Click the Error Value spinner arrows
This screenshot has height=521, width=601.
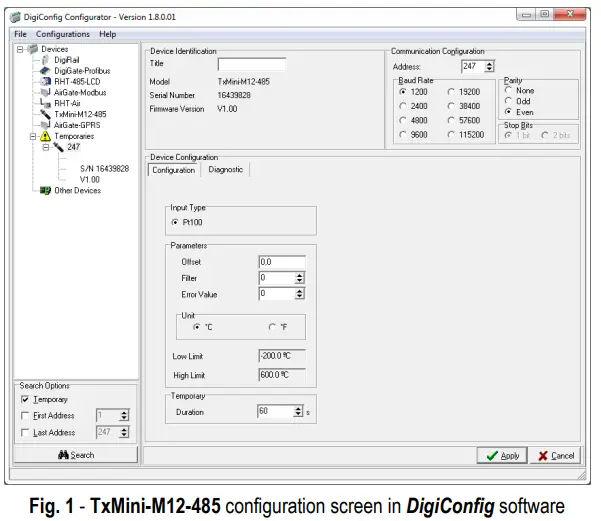tap(299, 294)
